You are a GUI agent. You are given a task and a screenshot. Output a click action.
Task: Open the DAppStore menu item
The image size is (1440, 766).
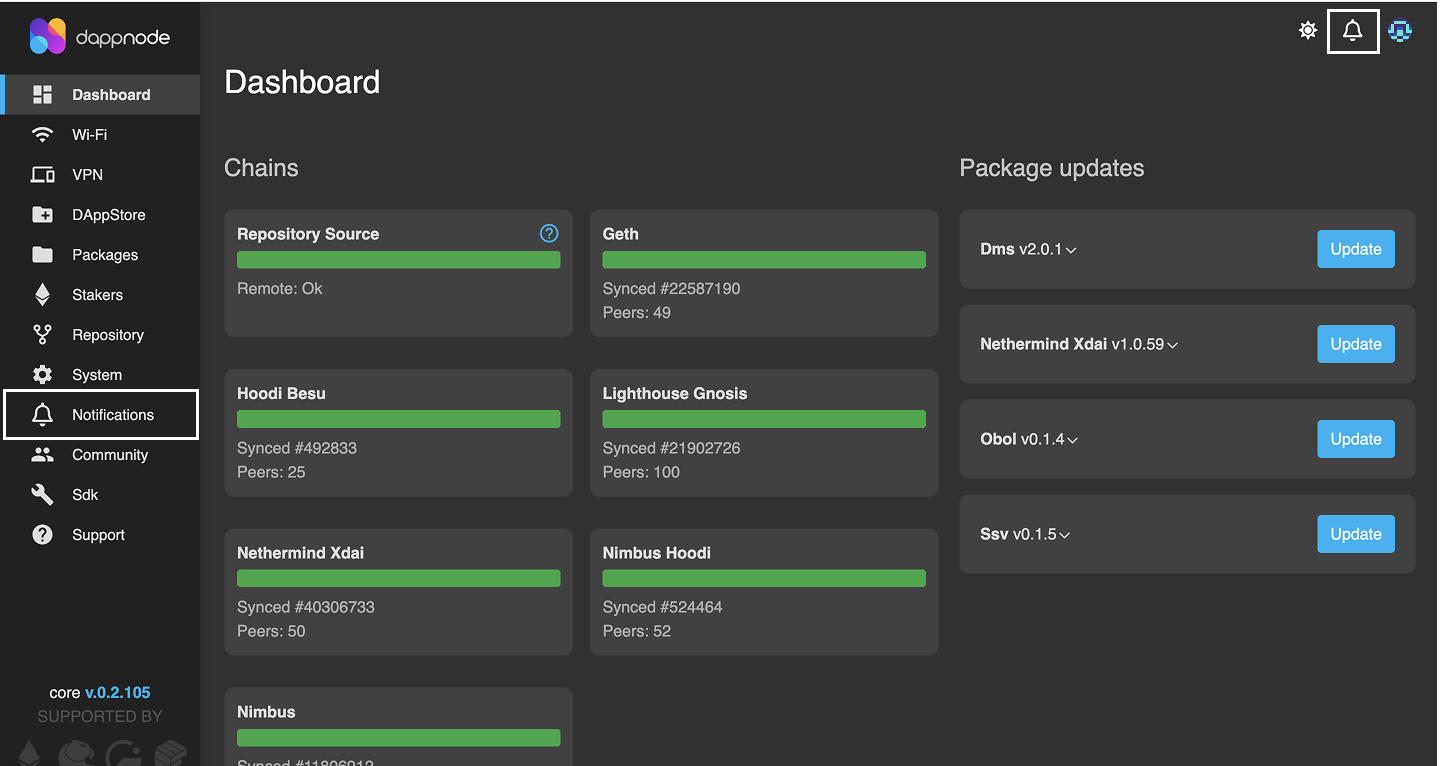(x=108, y=215)
